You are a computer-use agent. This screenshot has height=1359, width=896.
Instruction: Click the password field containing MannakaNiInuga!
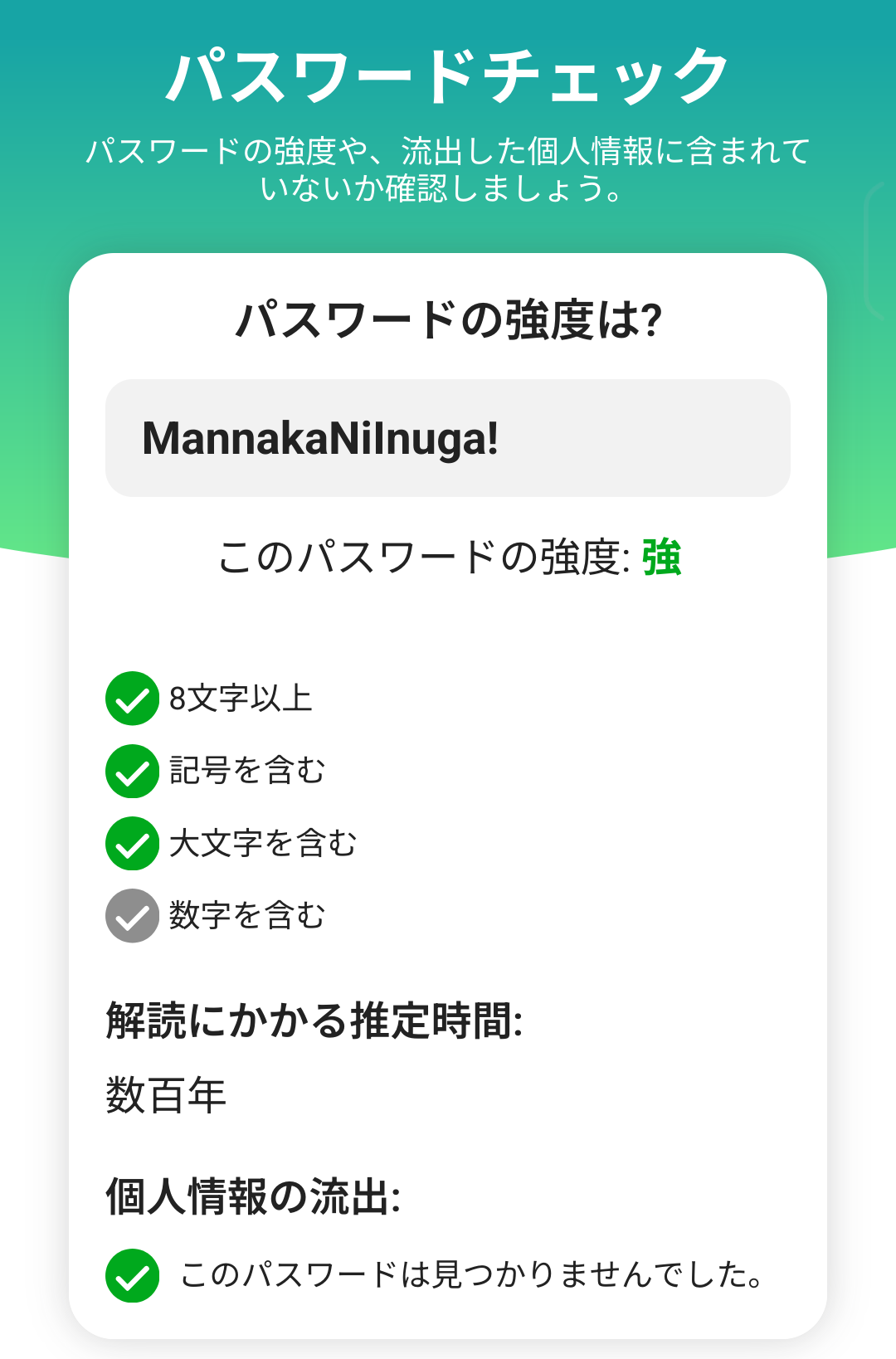448,438
